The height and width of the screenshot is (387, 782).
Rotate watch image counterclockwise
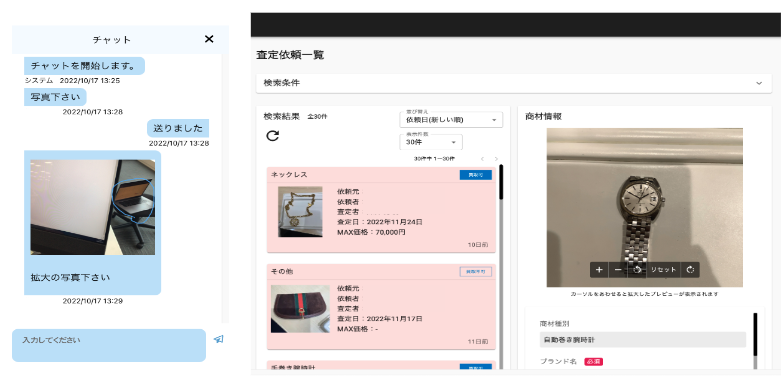(x=637, y=270)
